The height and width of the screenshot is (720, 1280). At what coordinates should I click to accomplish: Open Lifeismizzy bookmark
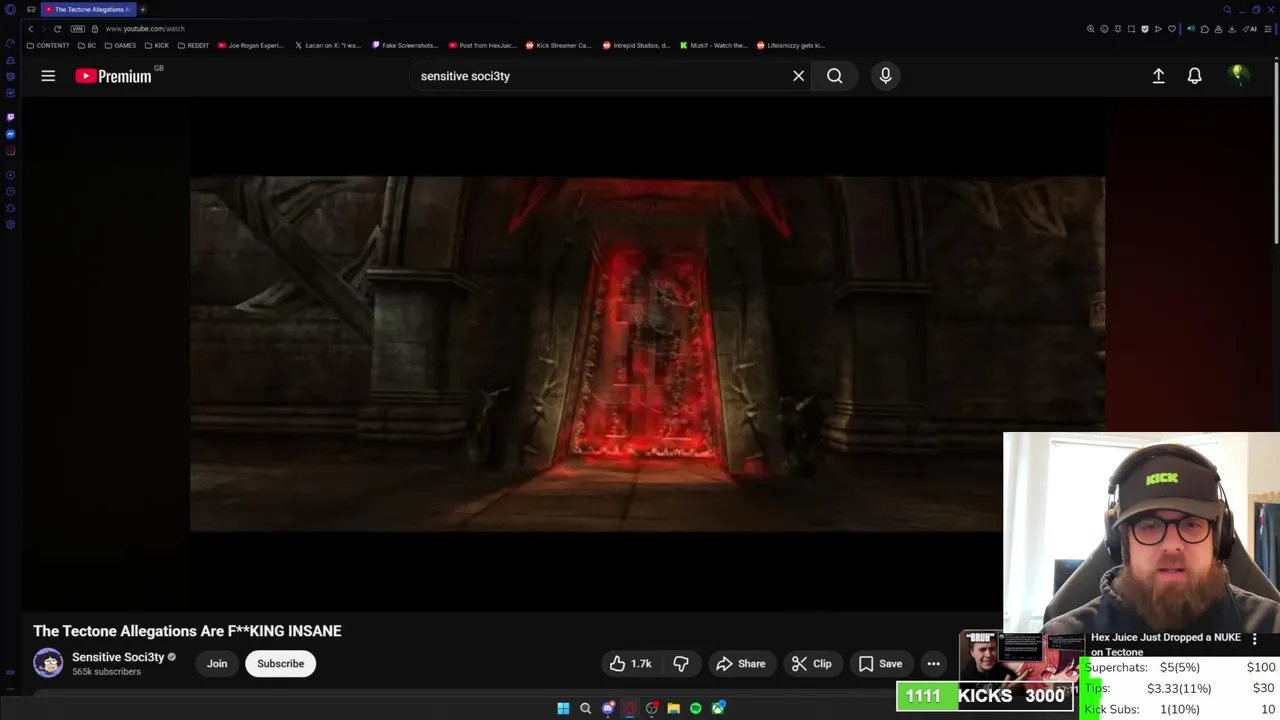point(791,45)
